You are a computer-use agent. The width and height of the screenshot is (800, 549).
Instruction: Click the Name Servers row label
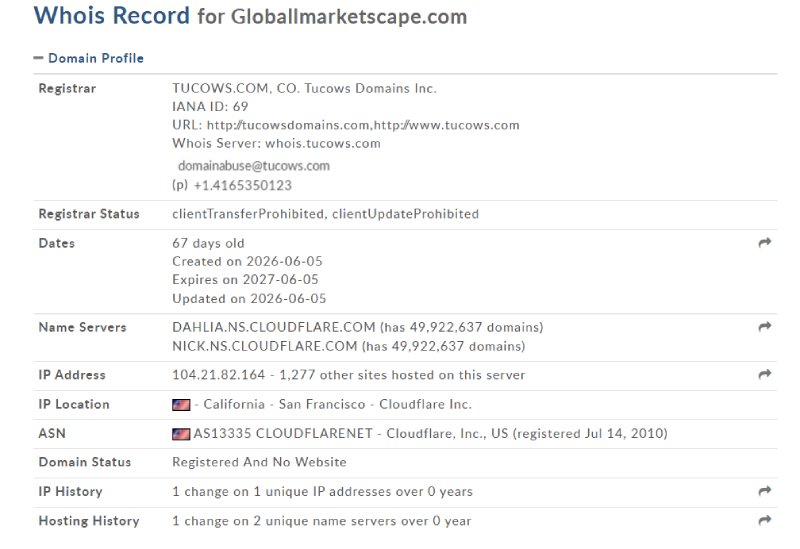pos(82,327)
